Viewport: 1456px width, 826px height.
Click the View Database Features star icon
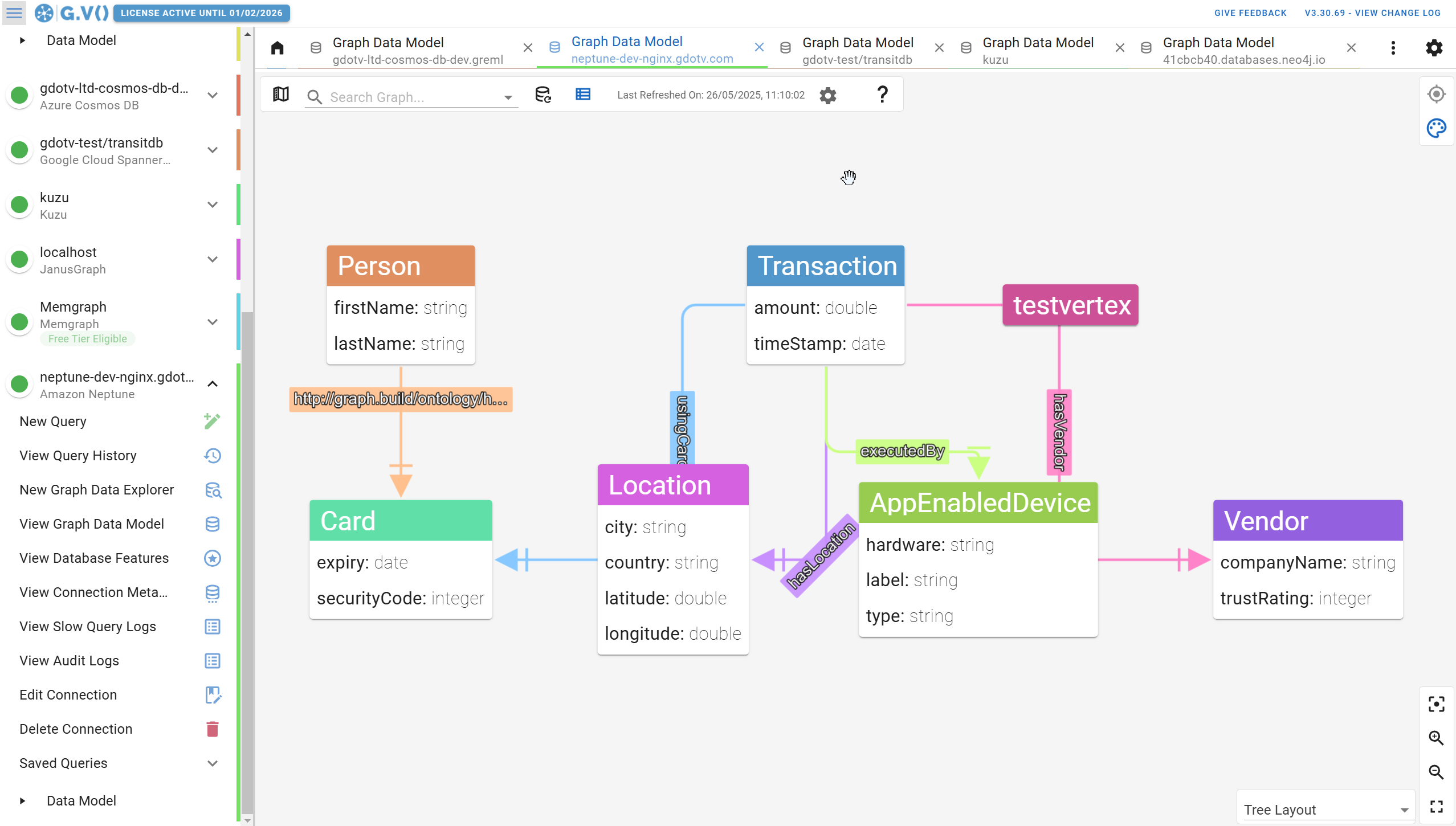(x=213, y=558)
